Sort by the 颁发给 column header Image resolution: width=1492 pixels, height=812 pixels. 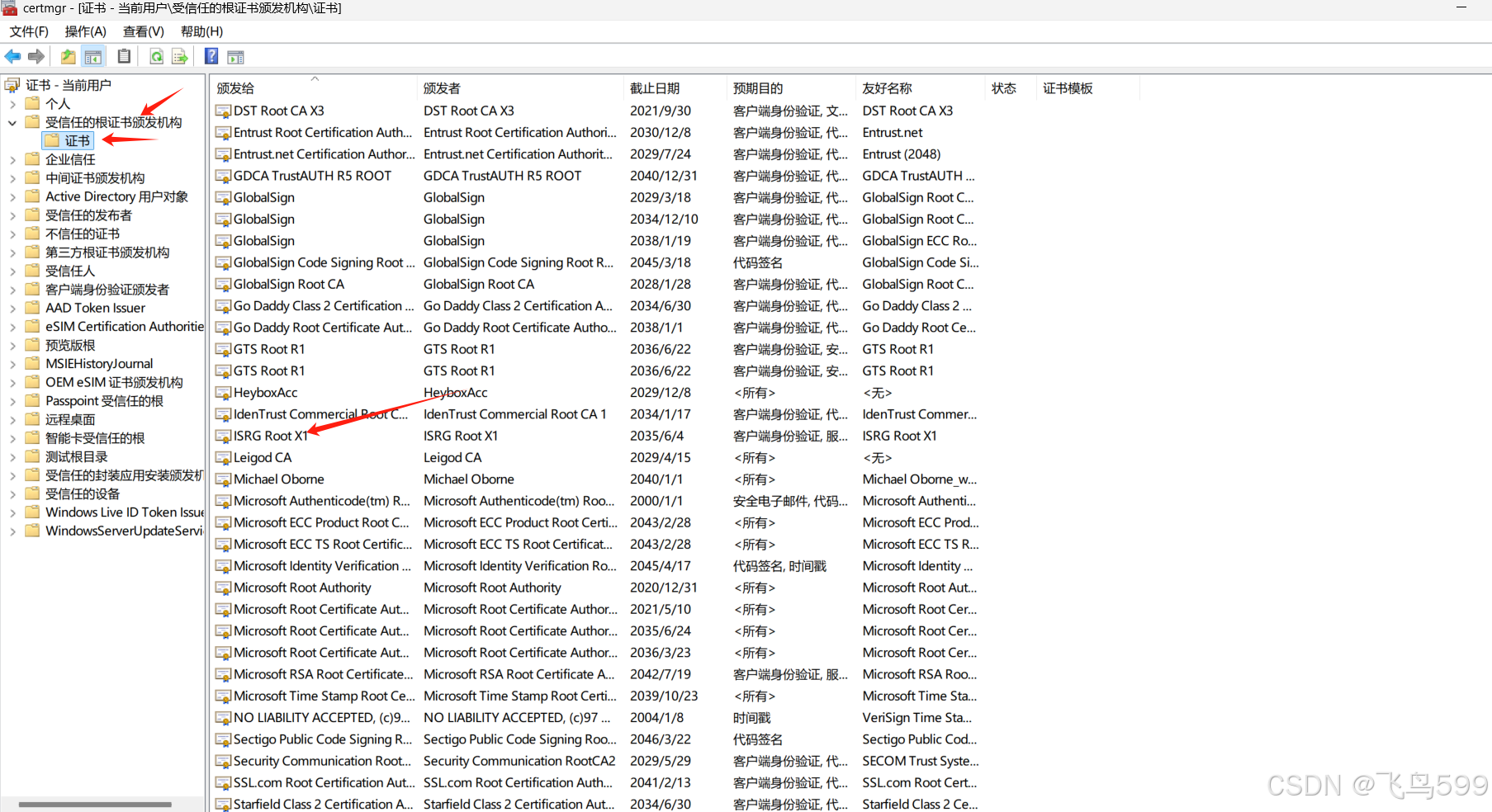[314, 88]
